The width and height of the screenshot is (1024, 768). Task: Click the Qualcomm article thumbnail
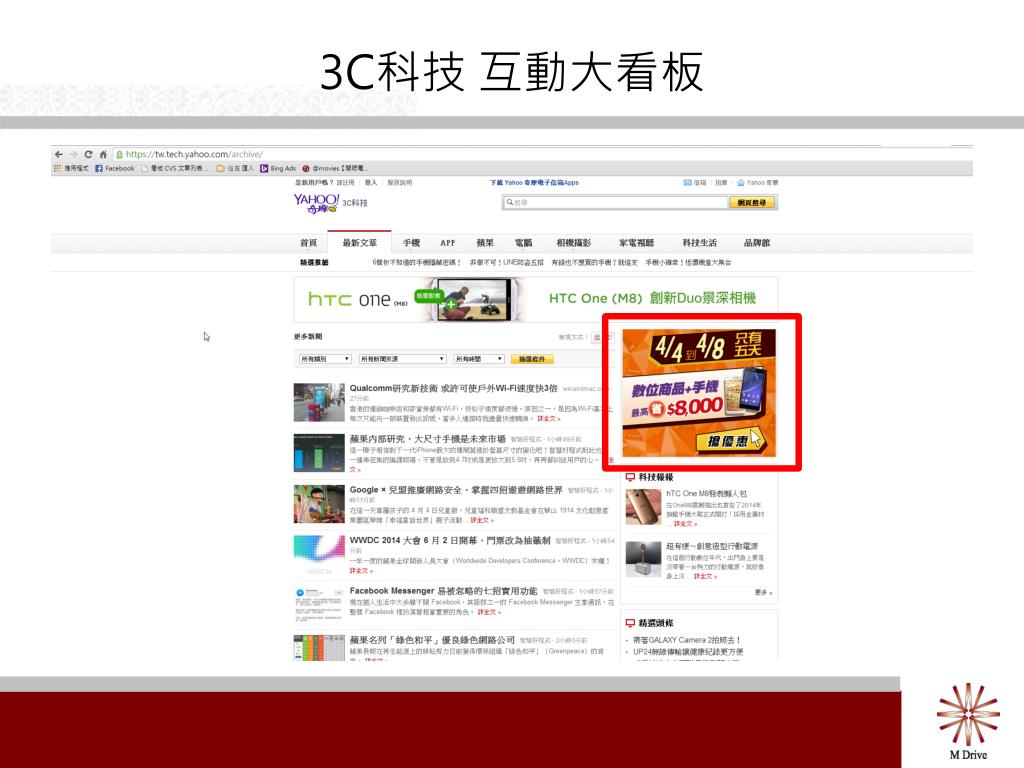pos(319,402)
